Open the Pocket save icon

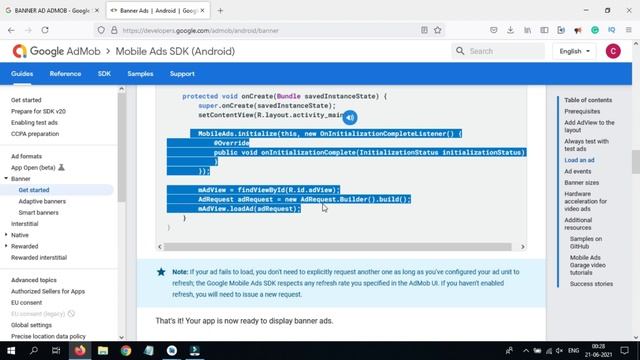pos(493,30)
